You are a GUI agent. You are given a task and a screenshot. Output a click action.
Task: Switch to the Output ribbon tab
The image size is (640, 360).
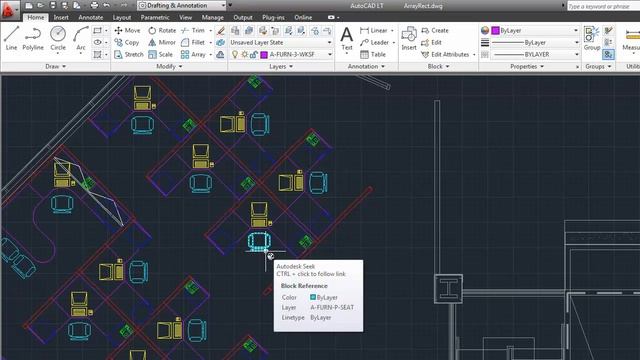pyautogui.click(x=243, y=18)
